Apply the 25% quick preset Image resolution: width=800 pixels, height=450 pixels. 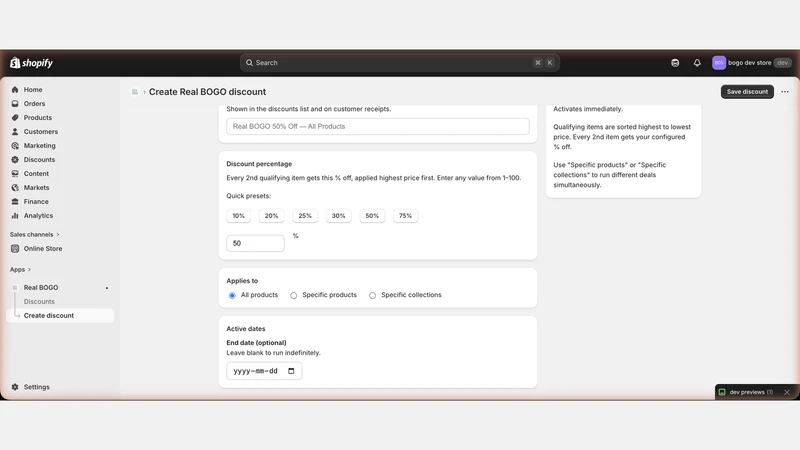305,216
